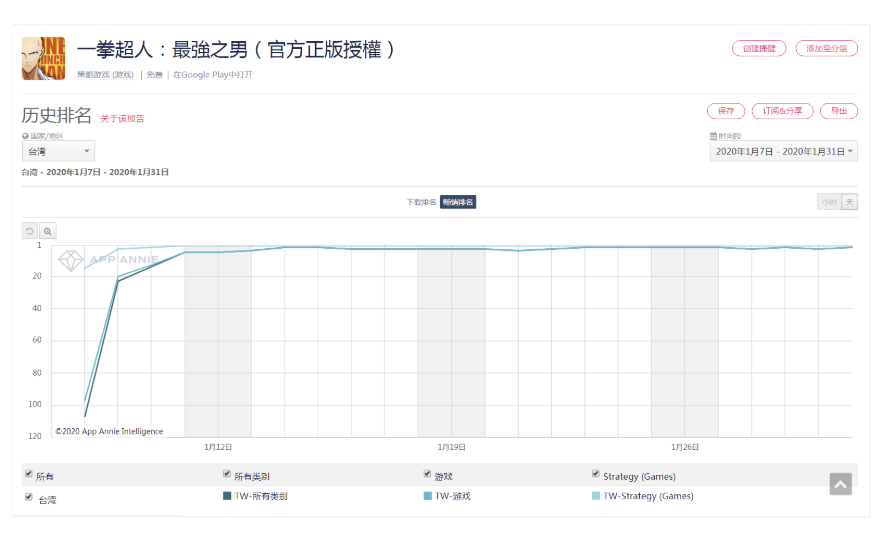Image resolution: width=890 pixels, height=549 pixels.
Task: Open the 关于该报告 link
Action: click(123, 119)
